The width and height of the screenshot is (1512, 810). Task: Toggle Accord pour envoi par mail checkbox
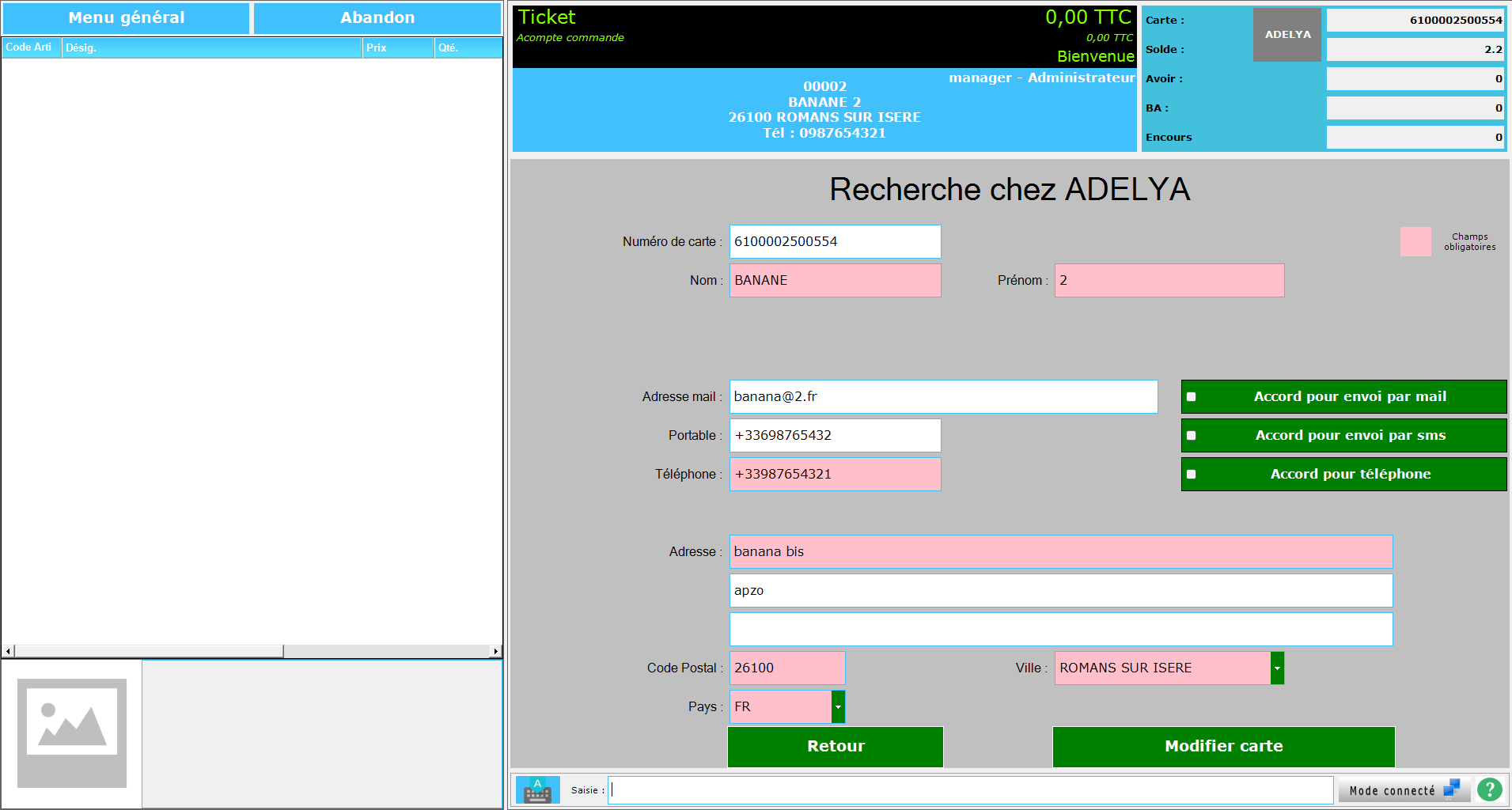[x=1192, y=397]
